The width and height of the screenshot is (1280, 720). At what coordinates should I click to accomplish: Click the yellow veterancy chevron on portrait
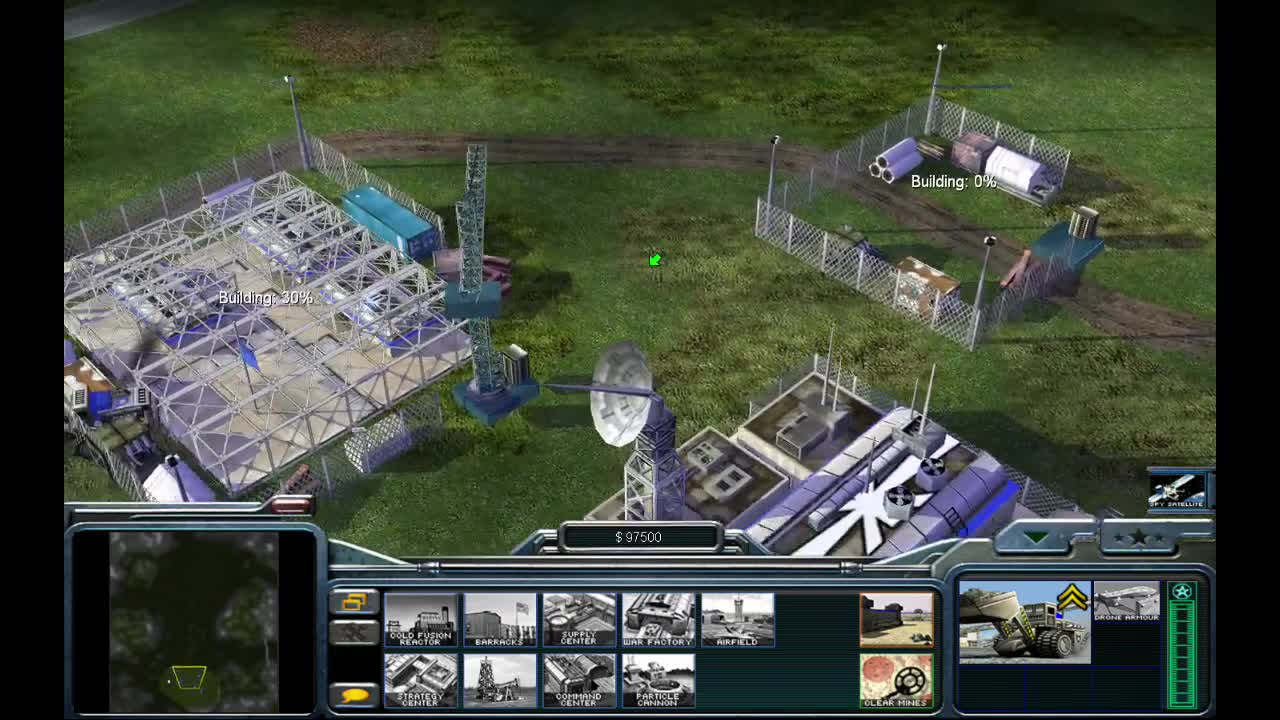click(1072, 598)
